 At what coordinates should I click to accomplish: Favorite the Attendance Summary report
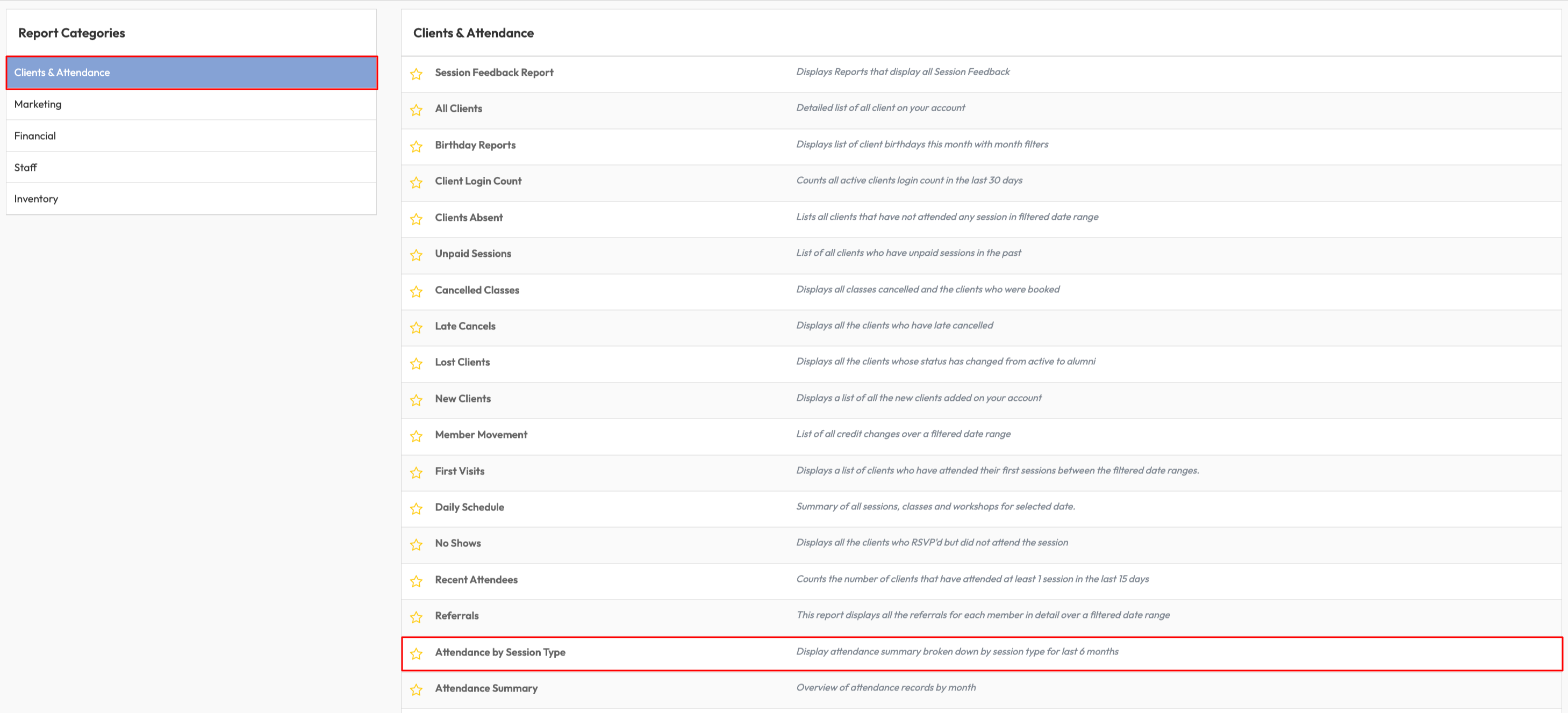417,689
